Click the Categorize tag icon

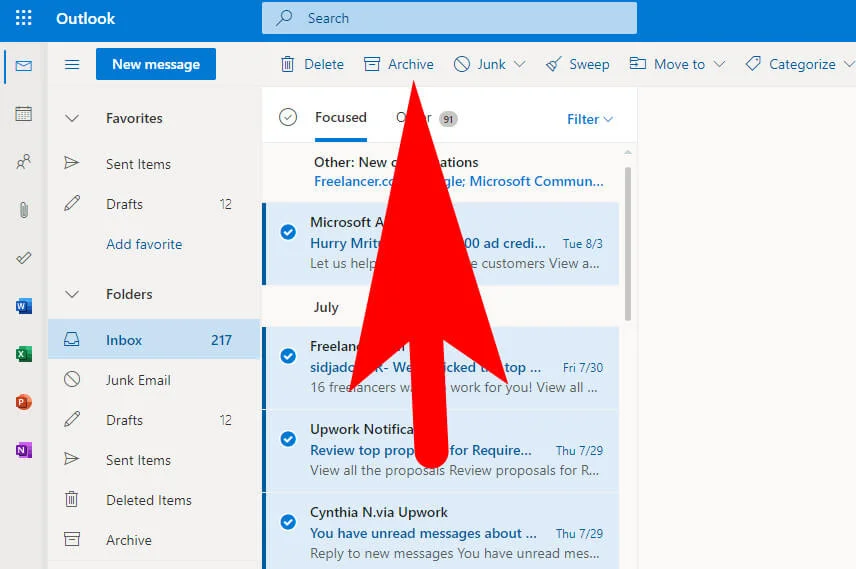point(753,64)
